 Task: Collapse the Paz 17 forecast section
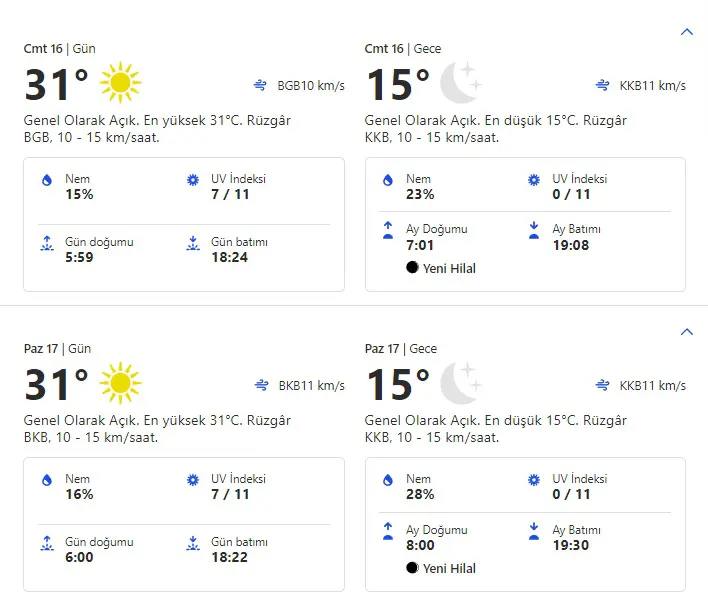[x=686, y=332]
